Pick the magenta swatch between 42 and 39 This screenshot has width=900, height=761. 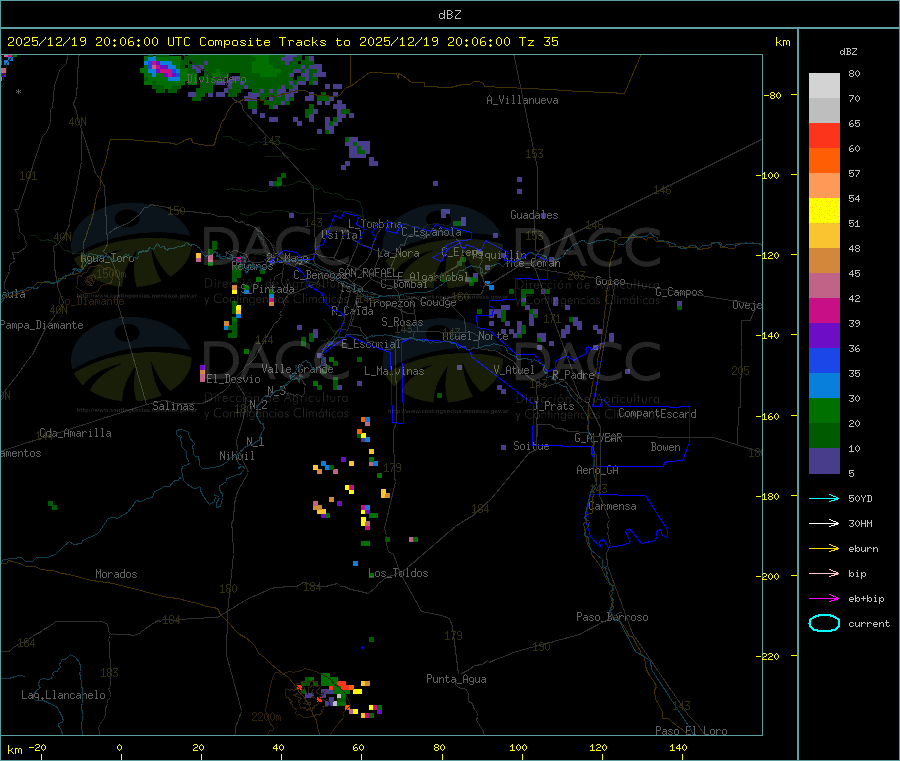coord(824,310)
